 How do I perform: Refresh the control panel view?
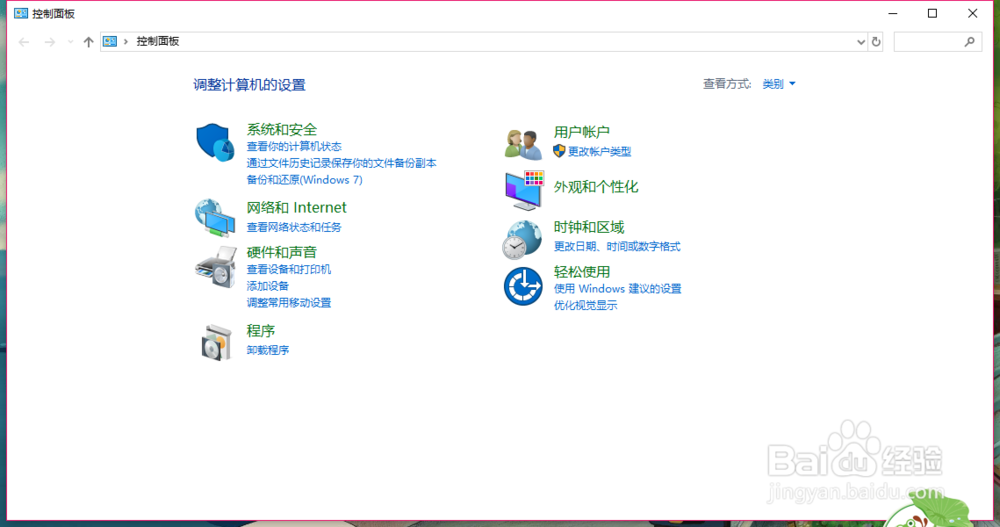click(x=876, y=42)
